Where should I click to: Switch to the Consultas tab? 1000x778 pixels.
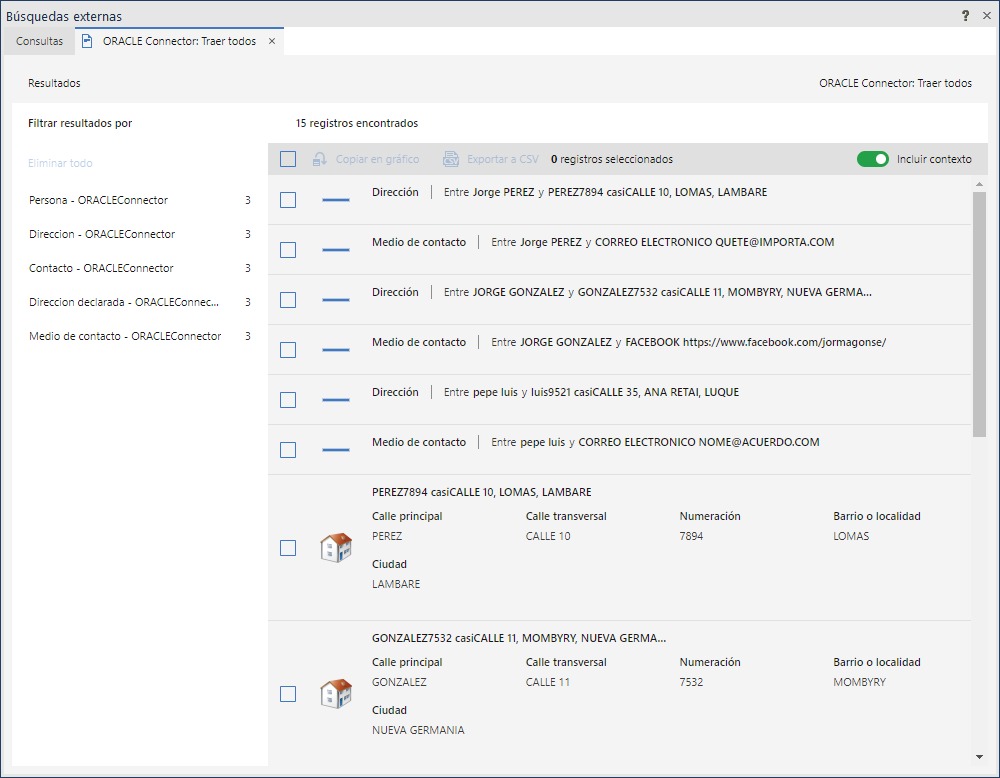38,42
